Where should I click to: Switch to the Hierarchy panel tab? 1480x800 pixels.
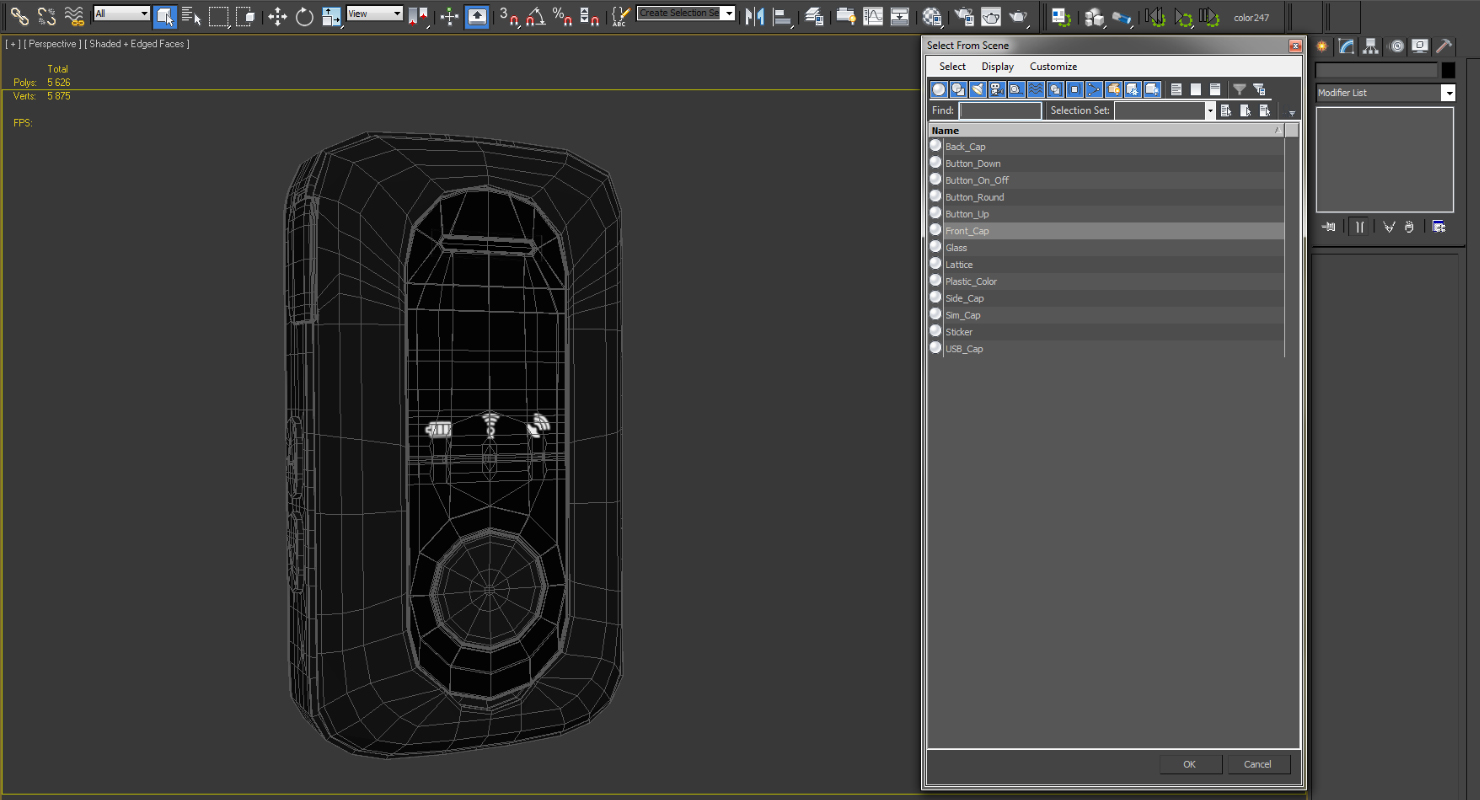point(1371,46)
